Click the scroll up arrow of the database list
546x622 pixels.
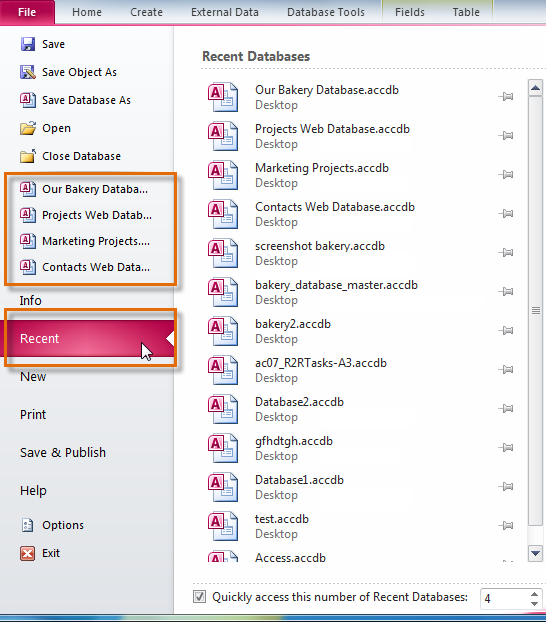tap(535, 88)
